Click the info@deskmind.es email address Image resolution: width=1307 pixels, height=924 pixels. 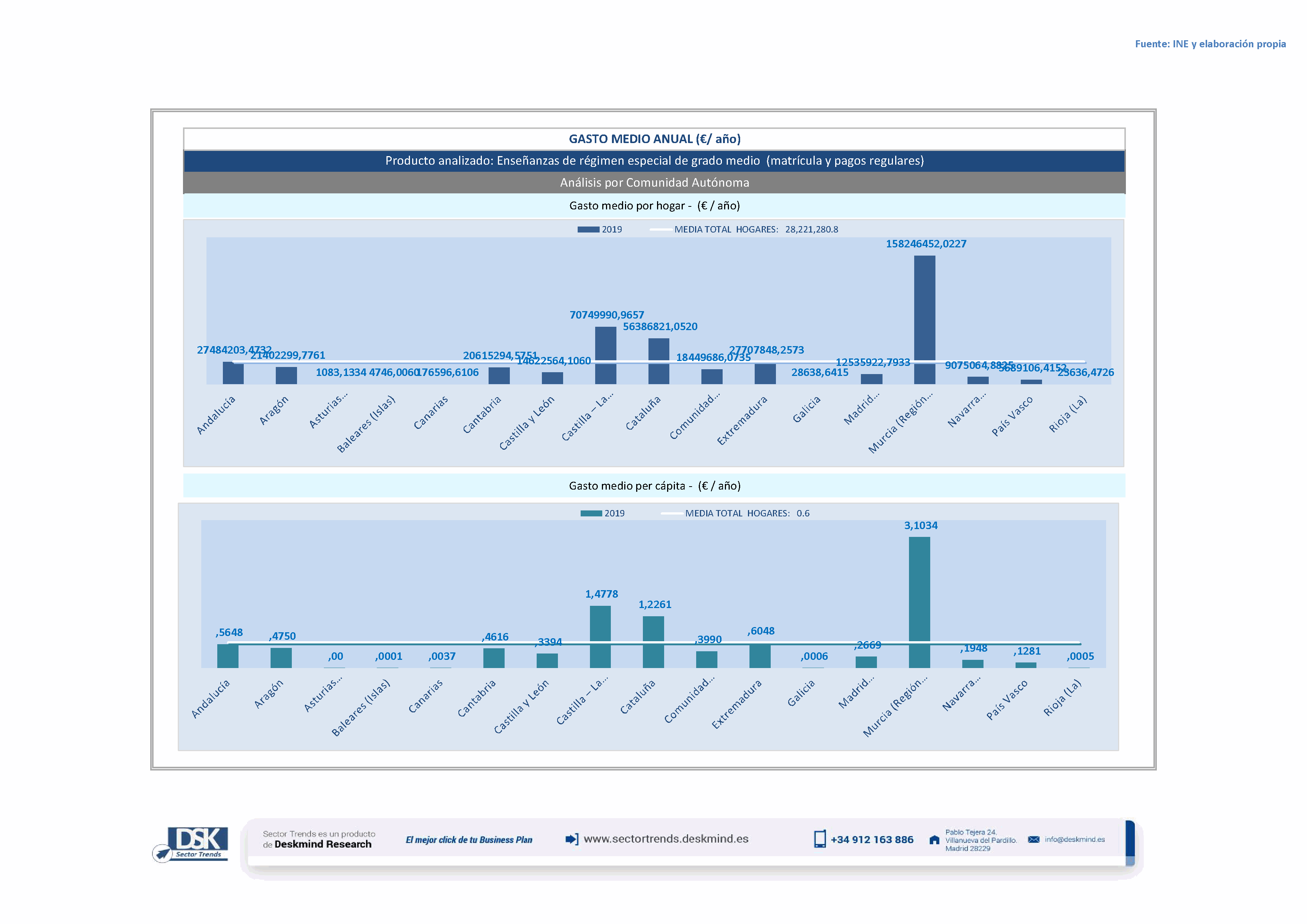[x=1074, y=839]
